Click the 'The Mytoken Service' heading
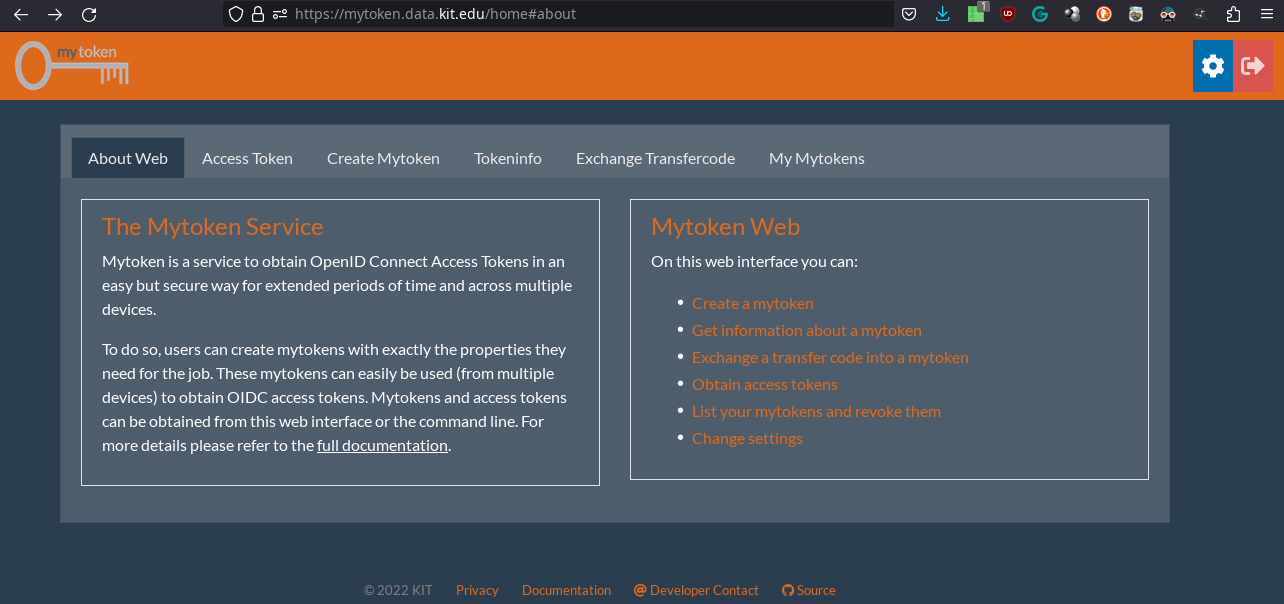The image size is (1284, 604). point(213,227)
